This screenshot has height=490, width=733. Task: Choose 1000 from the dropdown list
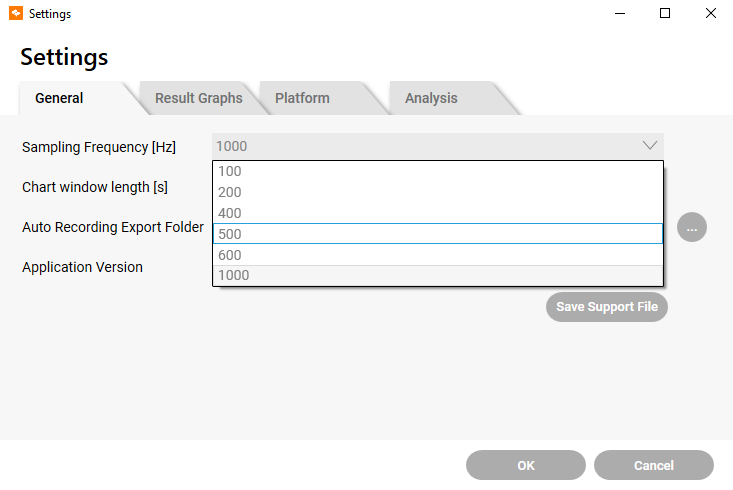pyautogui.click(x=438, y=275)
